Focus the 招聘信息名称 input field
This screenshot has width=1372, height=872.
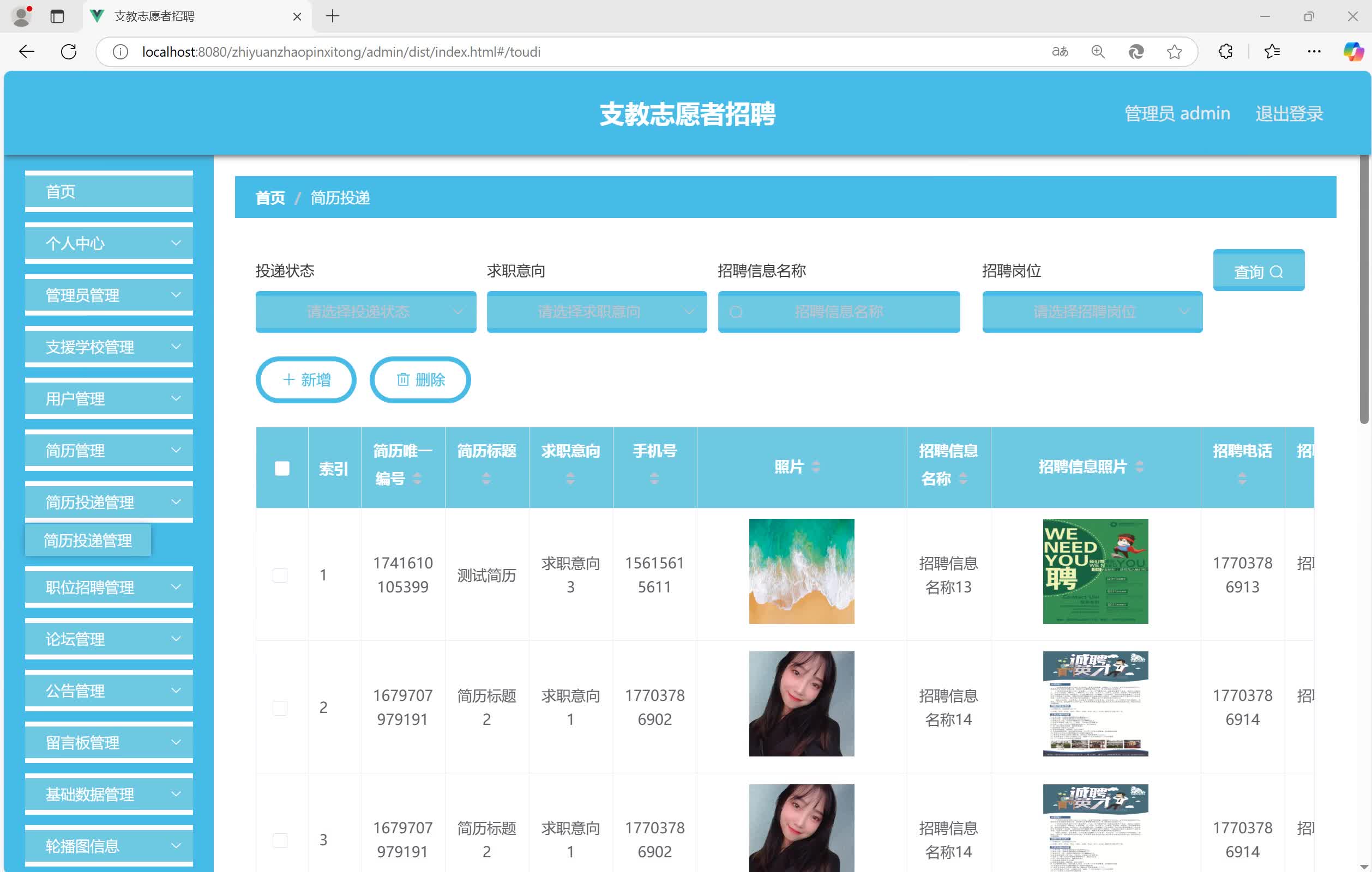(x=839, y=312)
